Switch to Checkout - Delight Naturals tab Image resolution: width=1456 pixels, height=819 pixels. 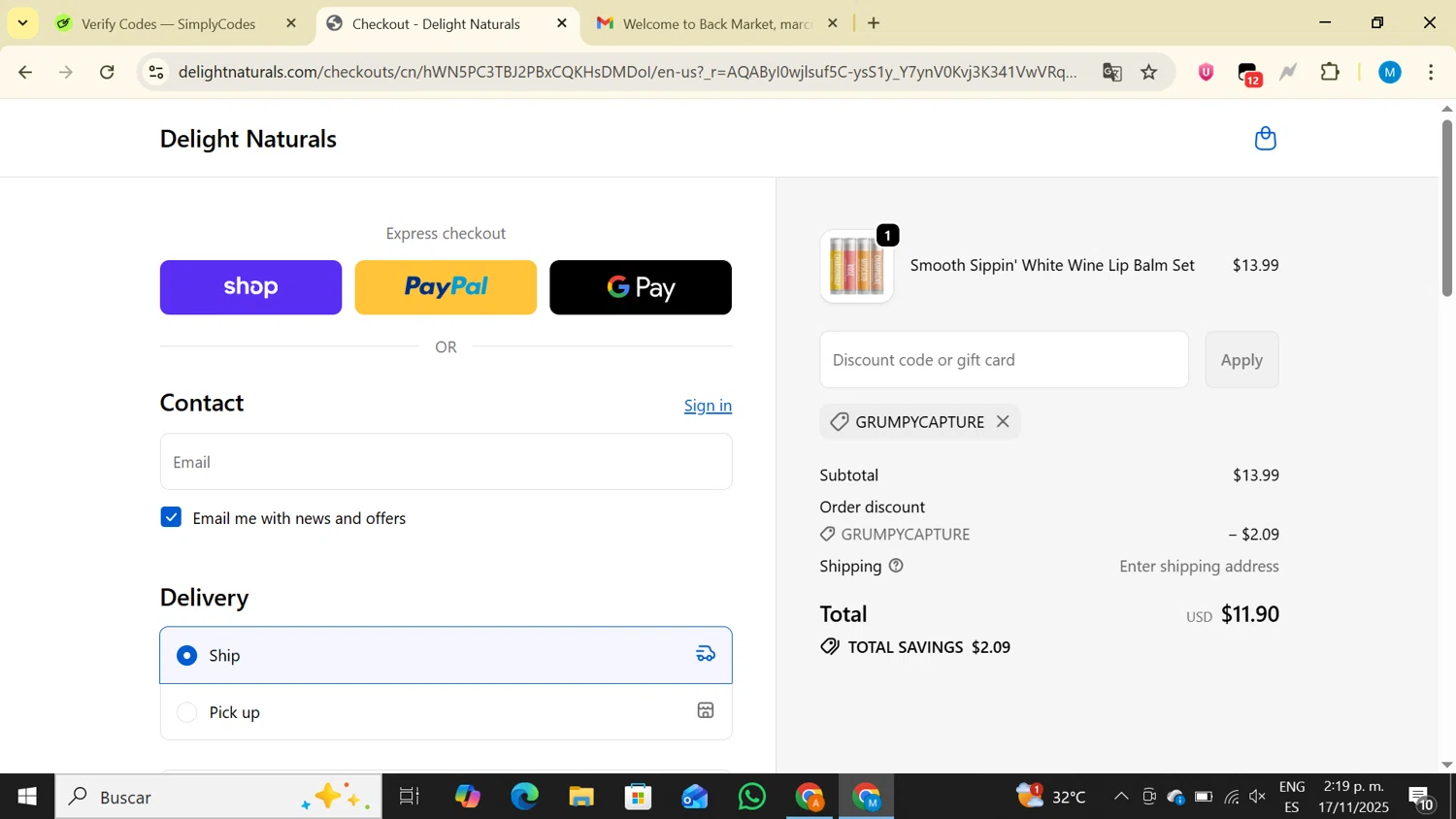(435, 23)
